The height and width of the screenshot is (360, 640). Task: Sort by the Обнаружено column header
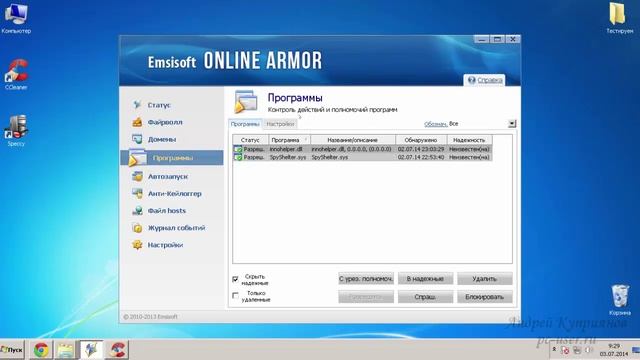coord(421,140)
